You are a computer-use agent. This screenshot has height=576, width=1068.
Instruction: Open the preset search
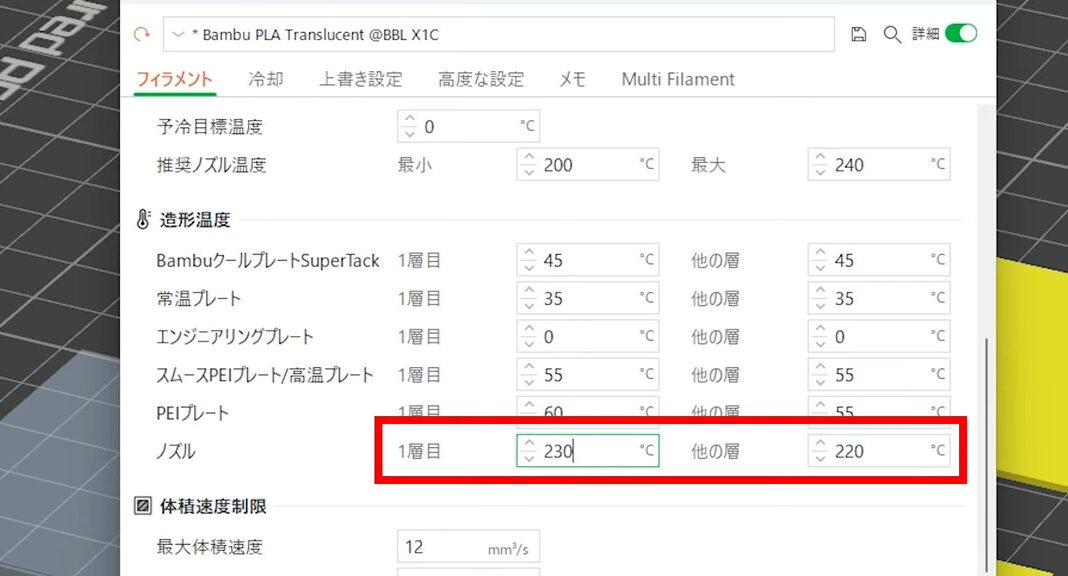[892, 33]
